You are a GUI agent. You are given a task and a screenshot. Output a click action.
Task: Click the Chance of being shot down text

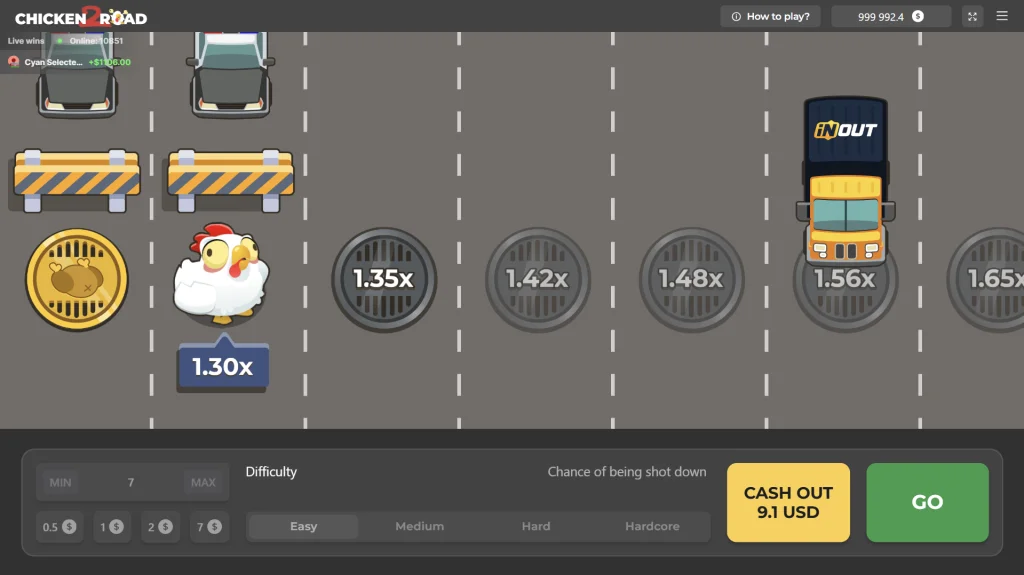627,472
